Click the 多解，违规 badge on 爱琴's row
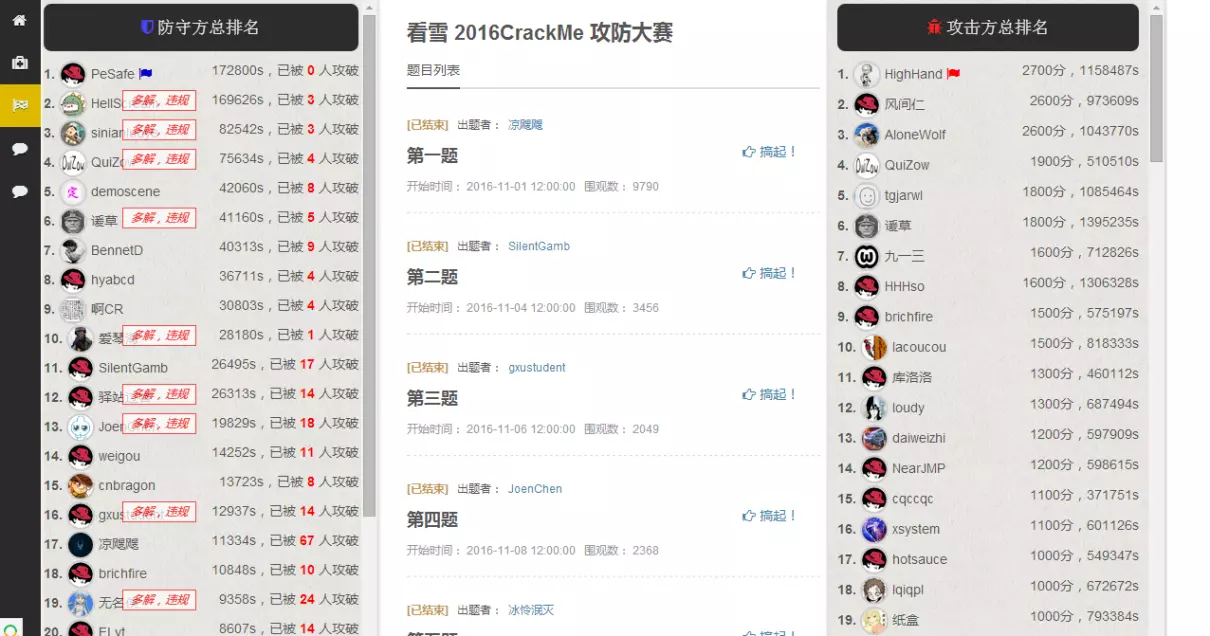The width and height of the screenshot is (1210, 636). pos(159,335)
